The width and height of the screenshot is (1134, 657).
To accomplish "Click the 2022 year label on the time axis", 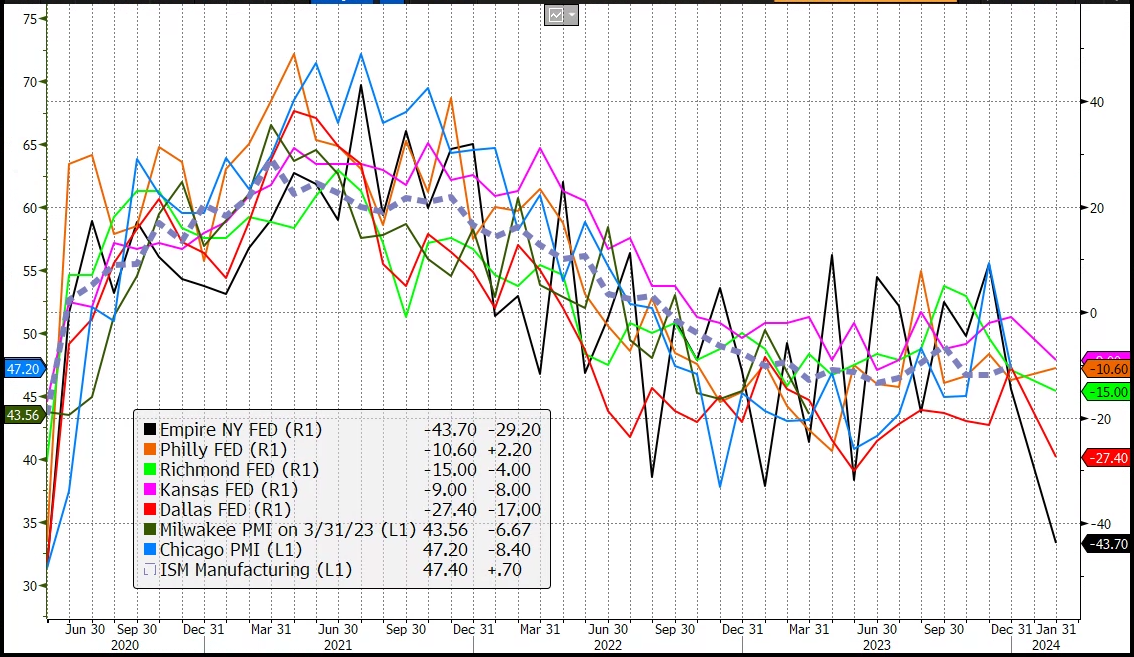I will pyautogui.click(x=608, y=645).
